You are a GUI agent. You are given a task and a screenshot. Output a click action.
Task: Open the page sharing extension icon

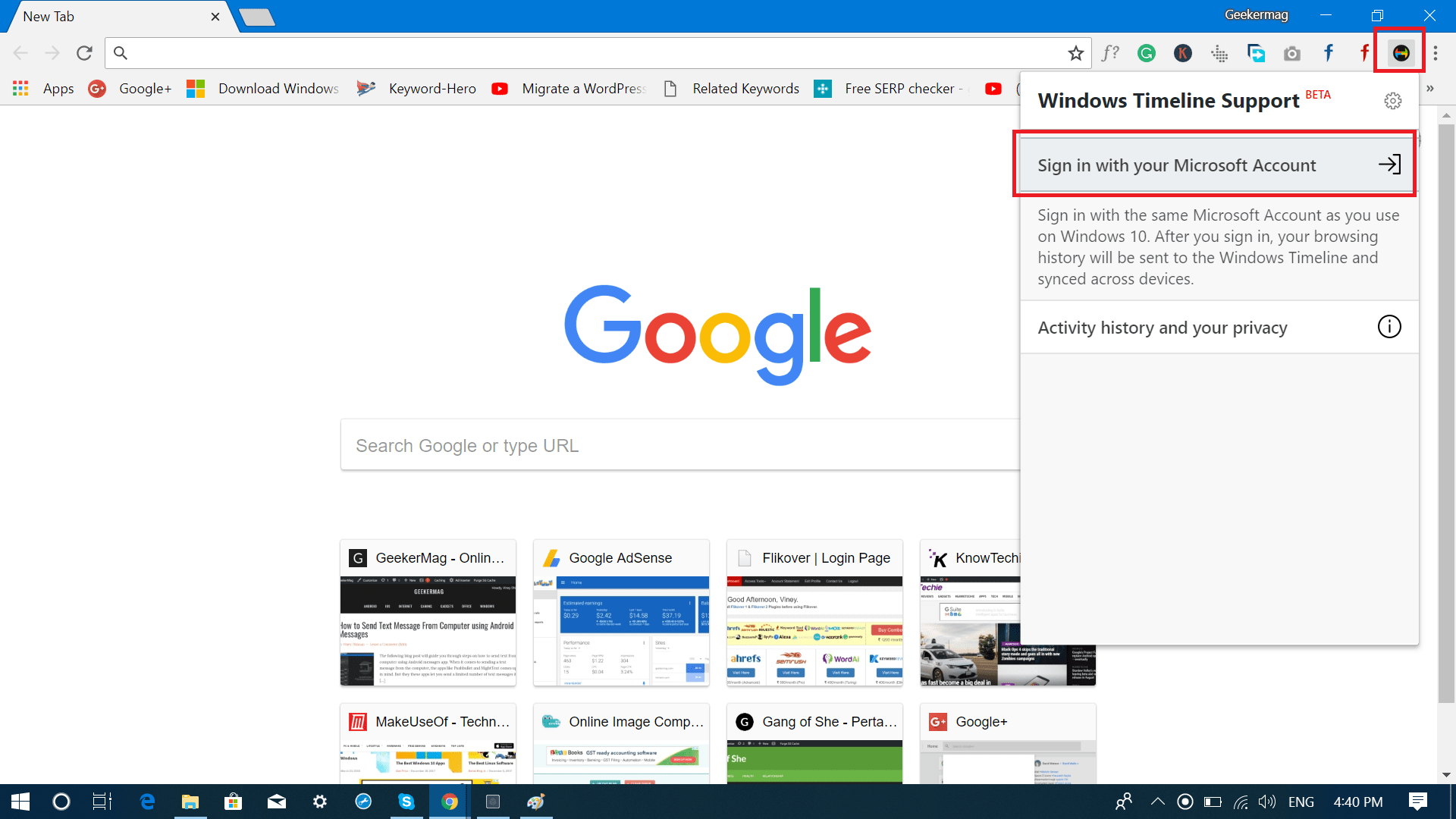[1257, 53]
